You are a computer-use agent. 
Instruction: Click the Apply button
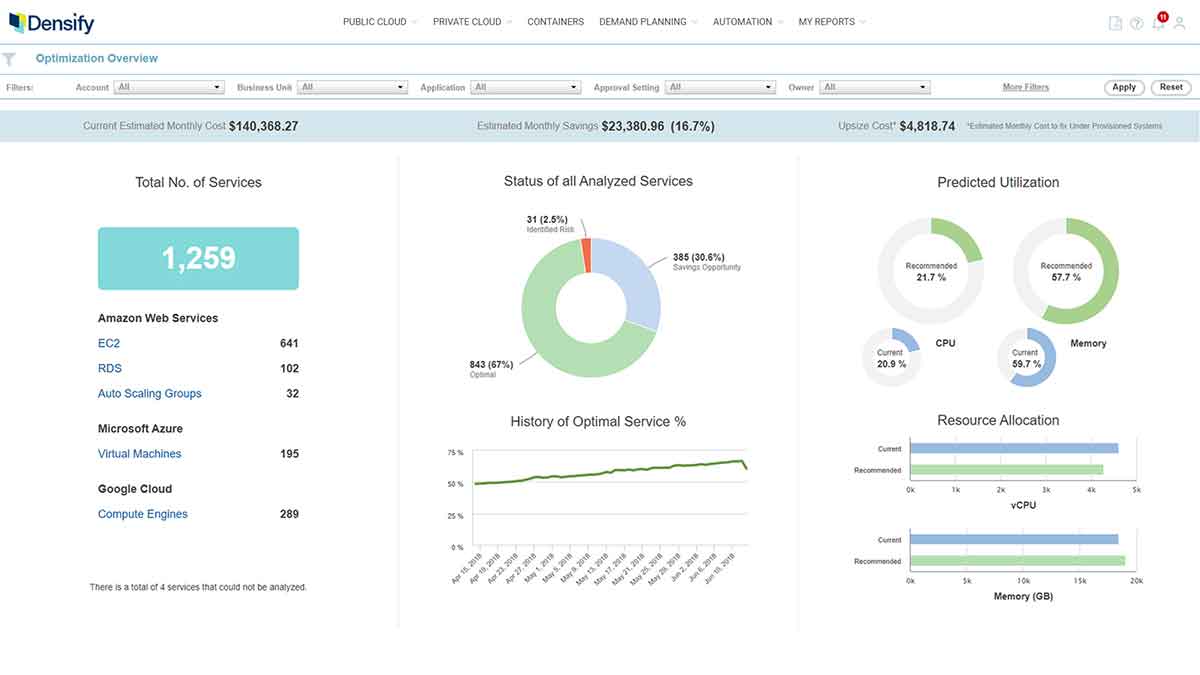click(1124, 87)
